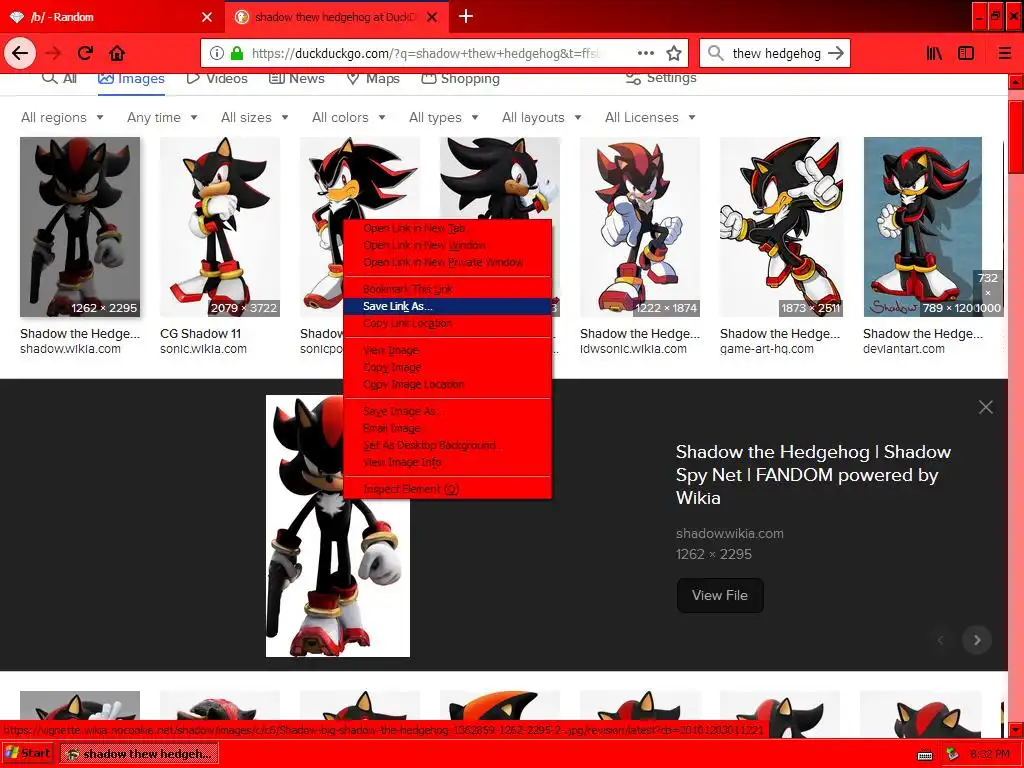Choose Copy Link Location
Viewport: 1024px width, 768px height.
[447, 323]
